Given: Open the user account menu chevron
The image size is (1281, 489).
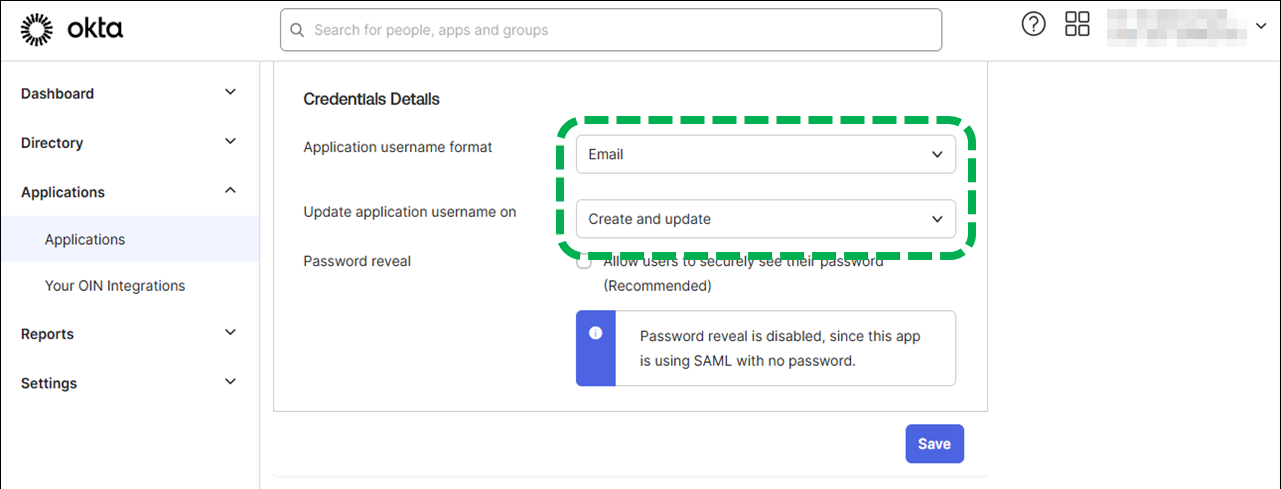Looking at the screenshot, I should (x=1259, y=26).
